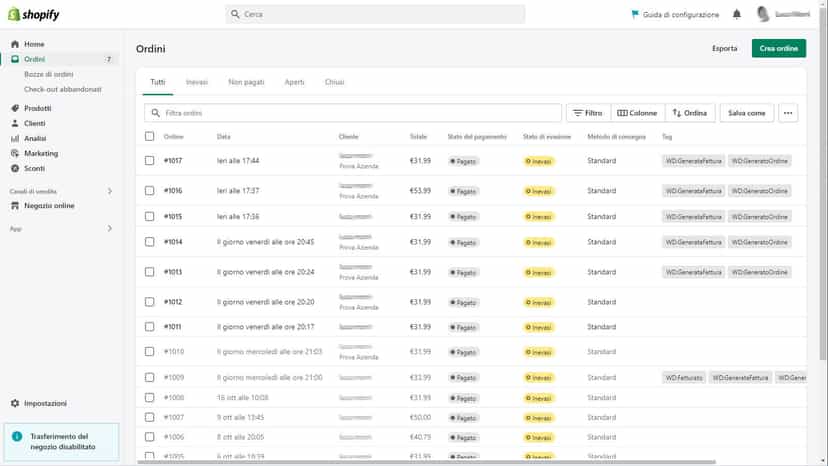Image resolution: width=828 pixels, height=466 pixels.
Task: Click the Esporta button
Action: [x=724, y=48]
